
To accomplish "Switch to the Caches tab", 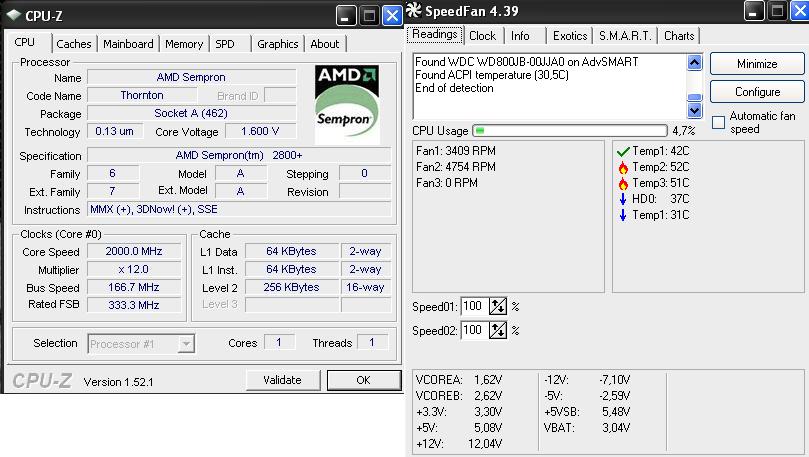I will point(74,44).
